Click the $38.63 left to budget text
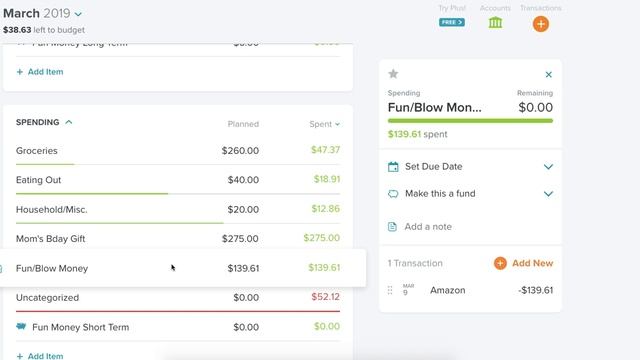This screenshot has height=360, width=640. click(x=44, y=30)
